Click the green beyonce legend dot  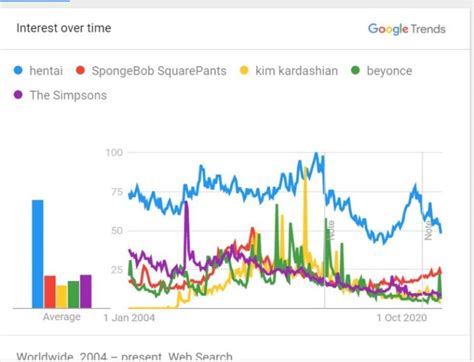click(x=356, y=70)
